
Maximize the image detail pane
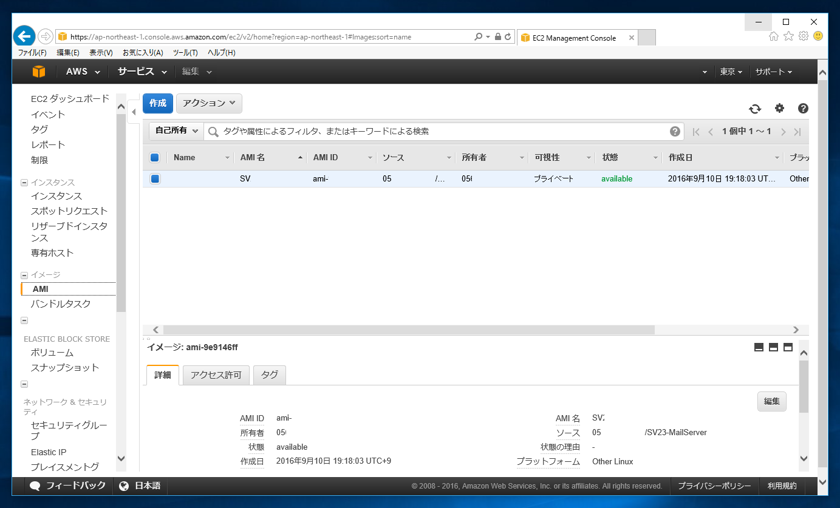(x=788, y=347)
